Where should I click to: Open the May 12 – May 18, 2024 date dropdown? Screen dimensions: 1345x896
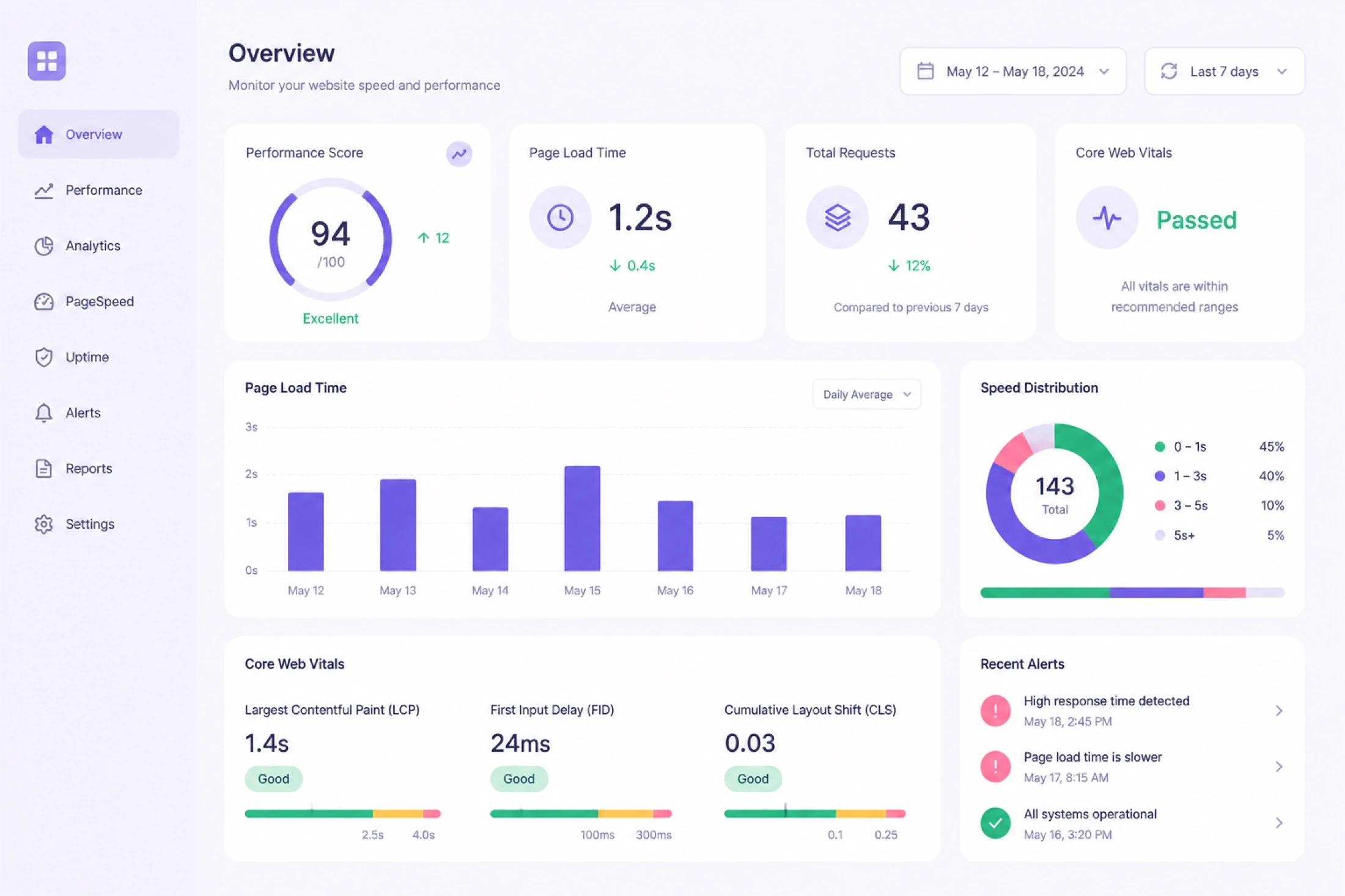click(x=1013, y=71)
